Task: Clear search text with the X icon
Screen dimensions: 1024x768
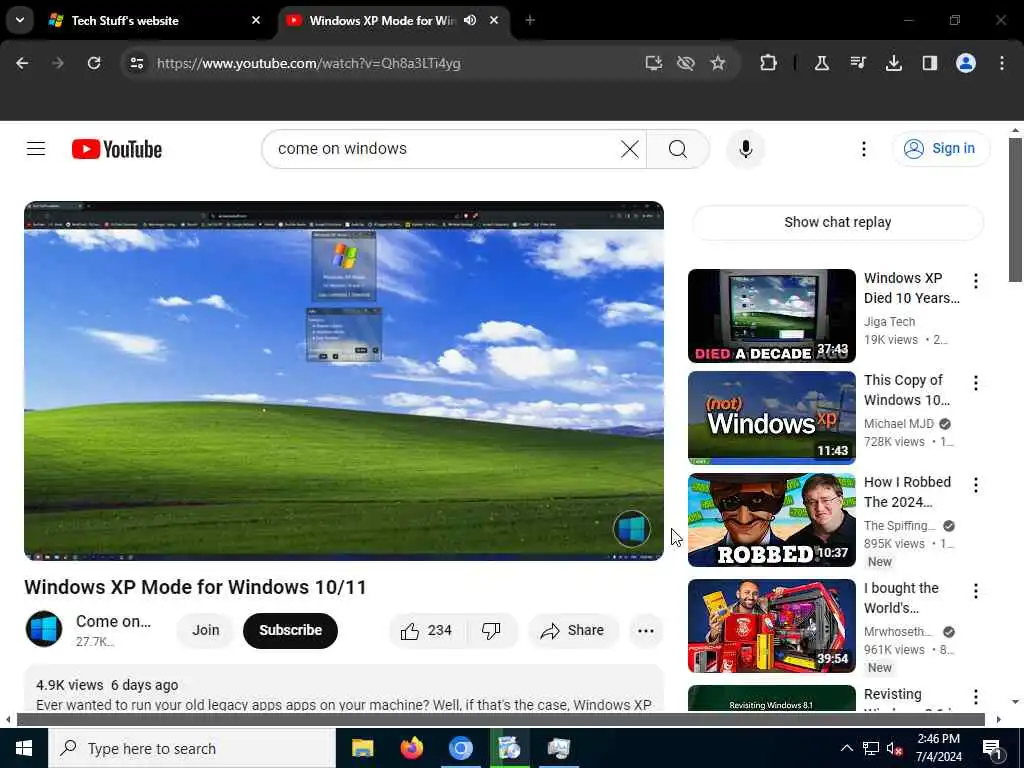Action: click(x=630, y=149)
